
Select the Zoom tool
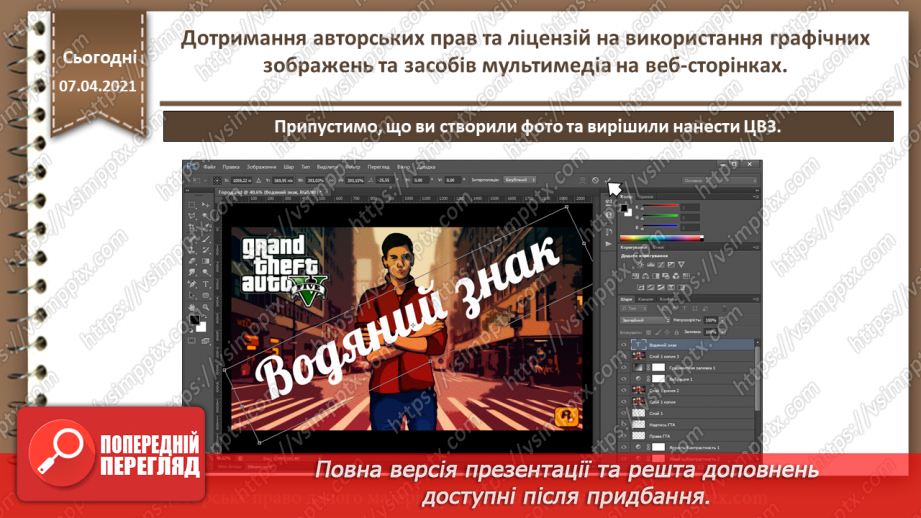coord(206,307)
